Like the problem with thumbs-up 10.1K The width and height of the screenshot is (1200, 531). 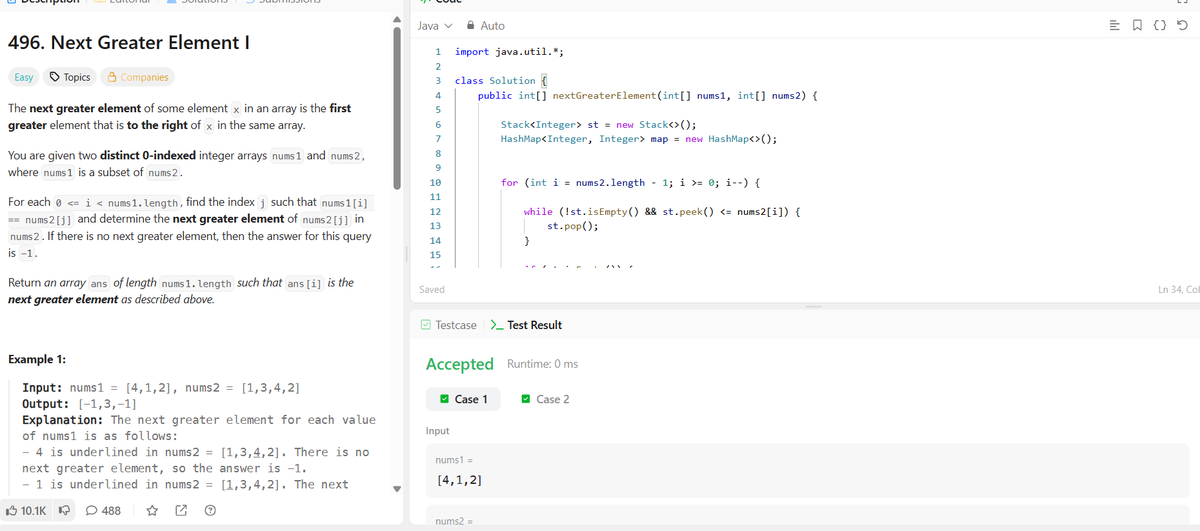pos(26,510)
